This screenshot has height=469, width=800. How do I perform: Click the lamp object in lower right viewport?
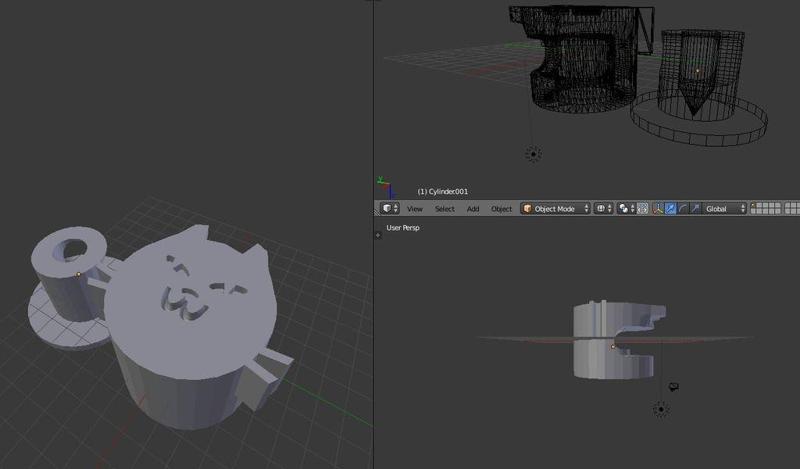[661, 409]
